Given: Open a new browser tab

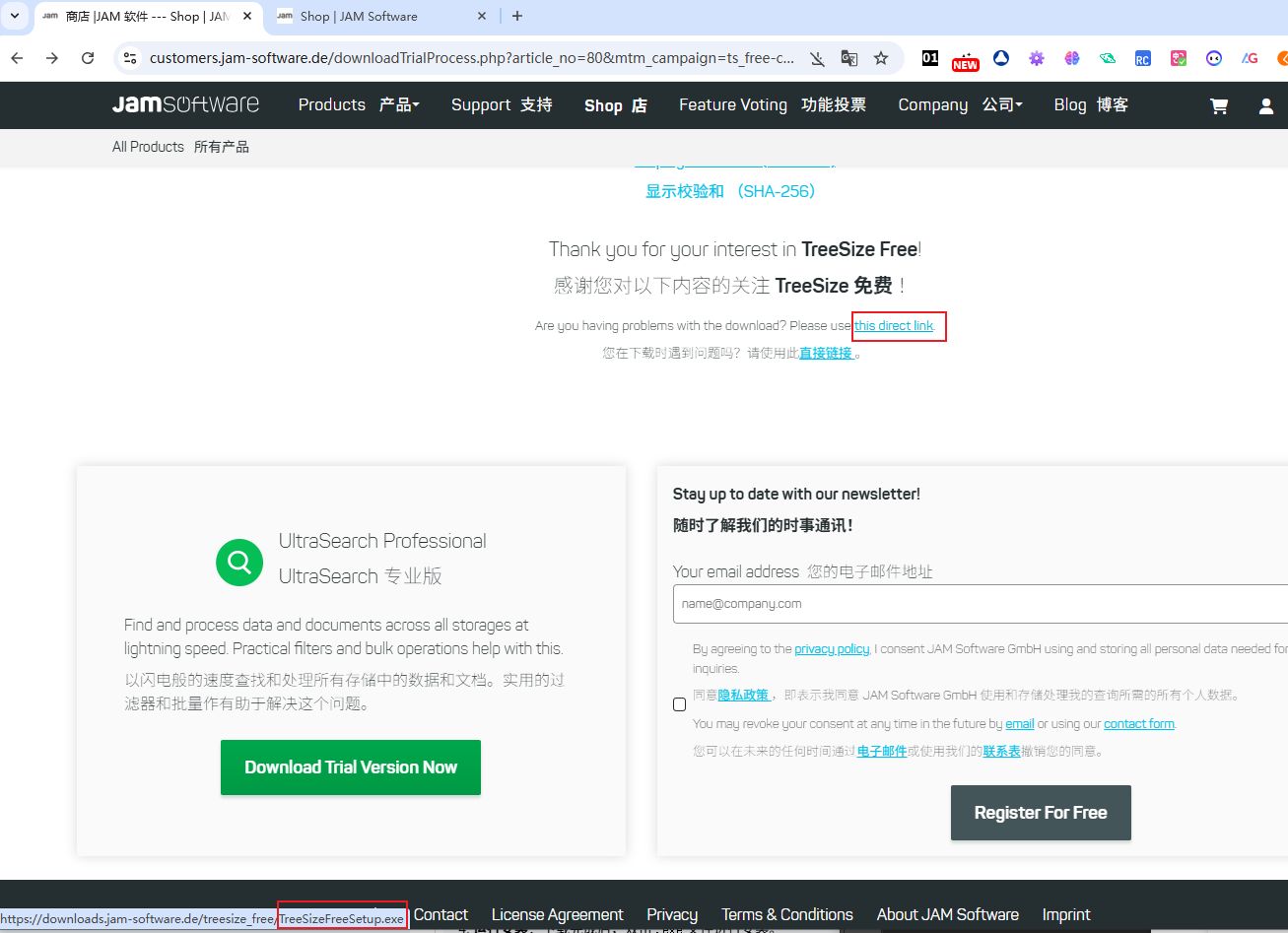Looking at the screenshot, I should pos(517,16).
